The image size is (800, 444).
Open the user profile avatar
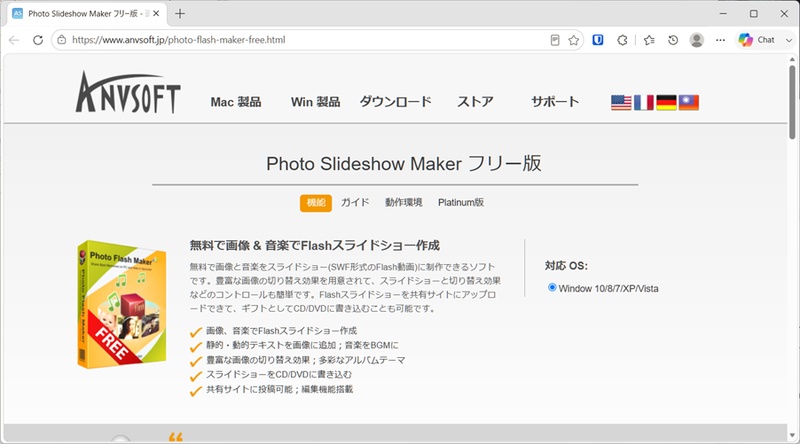coord(696,40)
